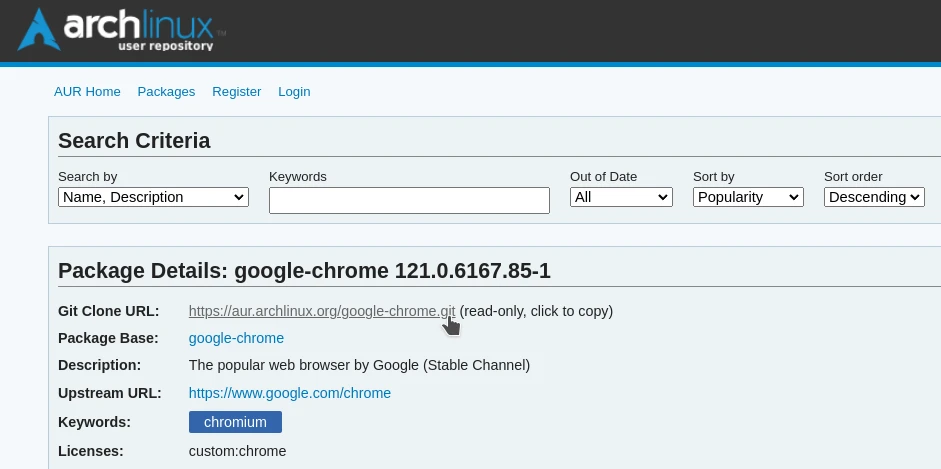Open the google-chrome package base link
This screenshot has height=469, width=941.
click(x=236, y=338)
